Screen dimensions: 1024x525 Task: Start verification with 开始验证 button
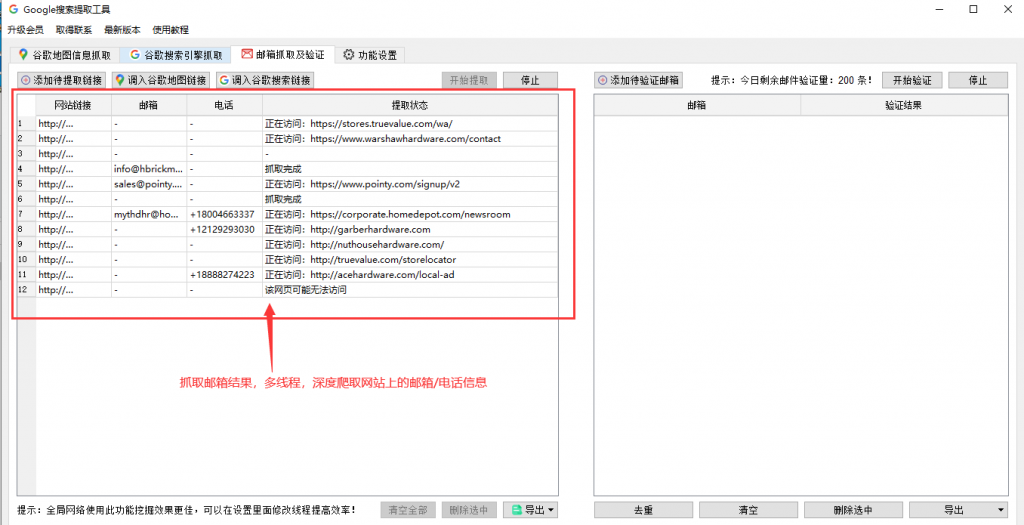(x=912, y=80)
